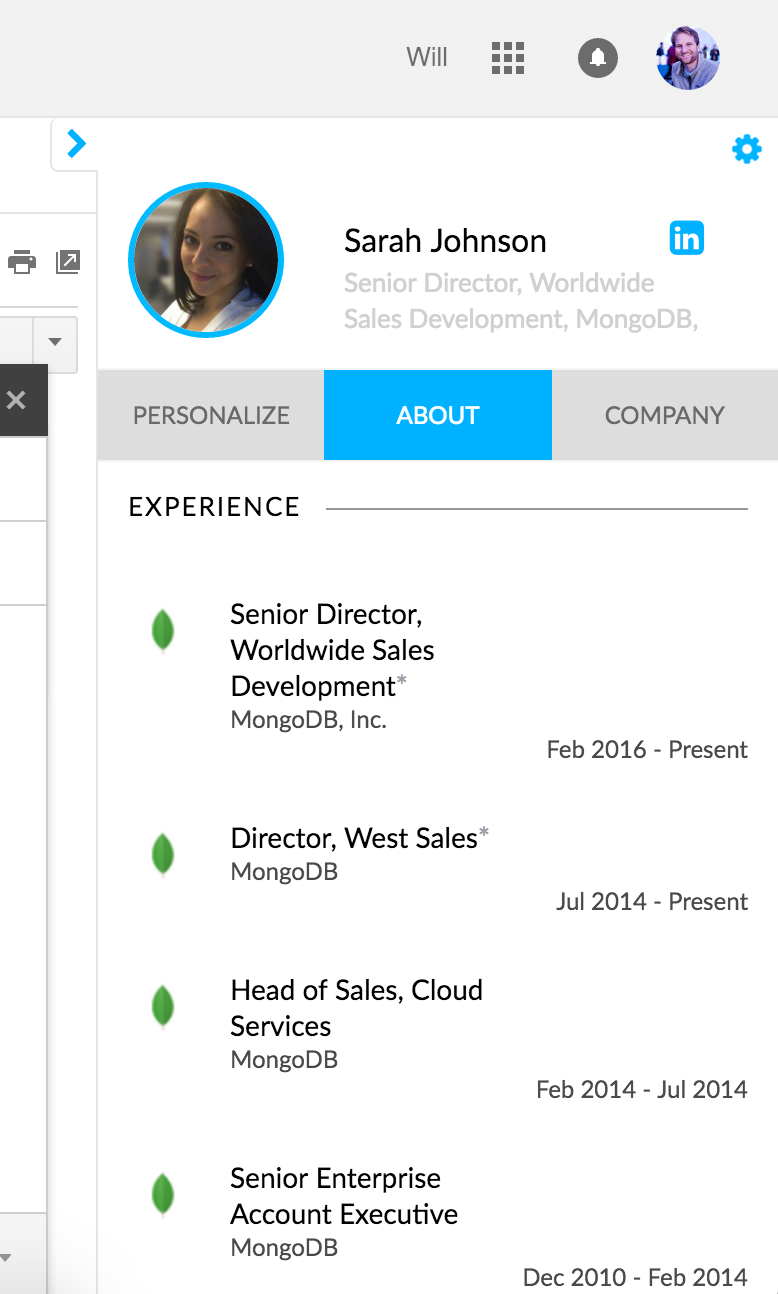
Task: Open sidebar settings gear
Action: point(746,150)
